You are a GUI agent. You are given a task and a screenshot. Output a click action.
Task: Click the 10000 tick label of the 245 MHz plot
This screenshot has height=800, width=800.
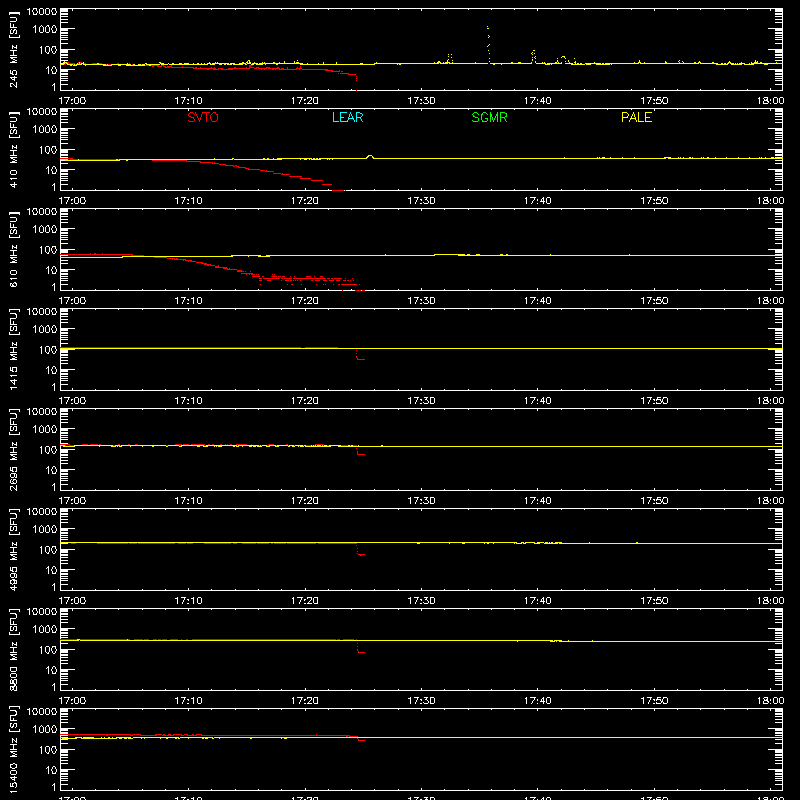pos(42,11)
